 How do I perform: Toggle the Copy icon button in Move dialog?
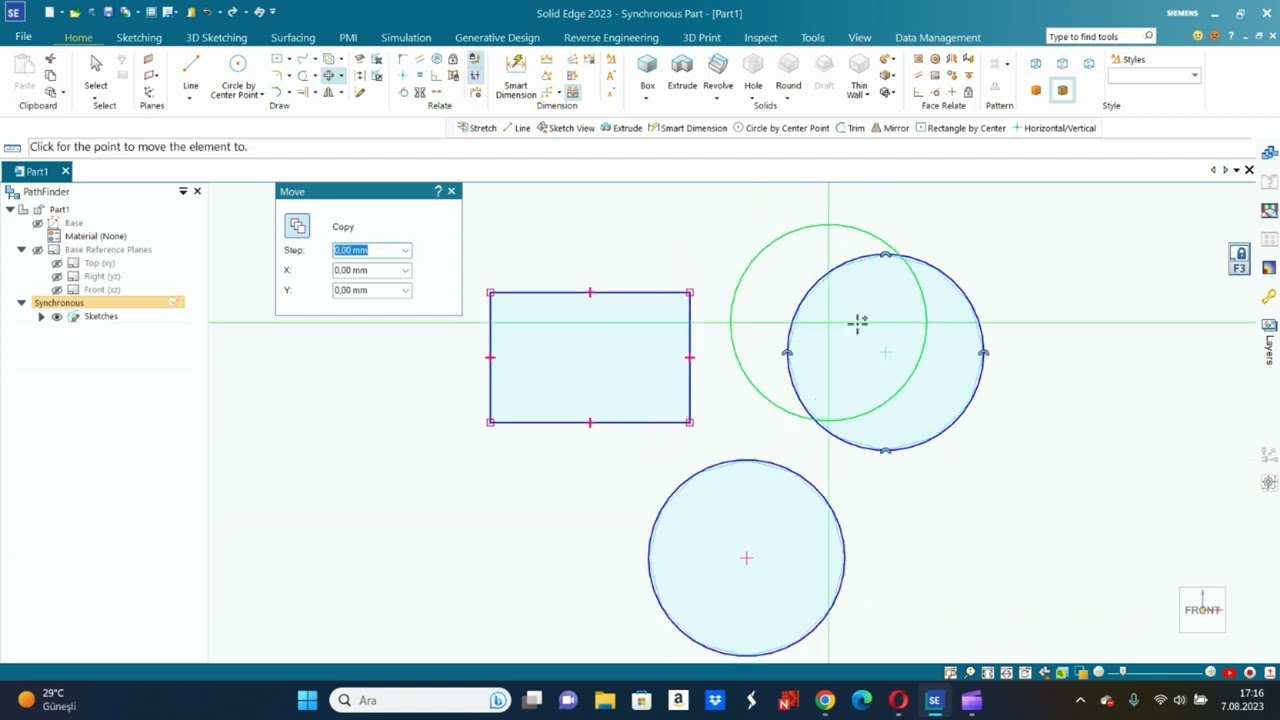click(x=297, y=226)
